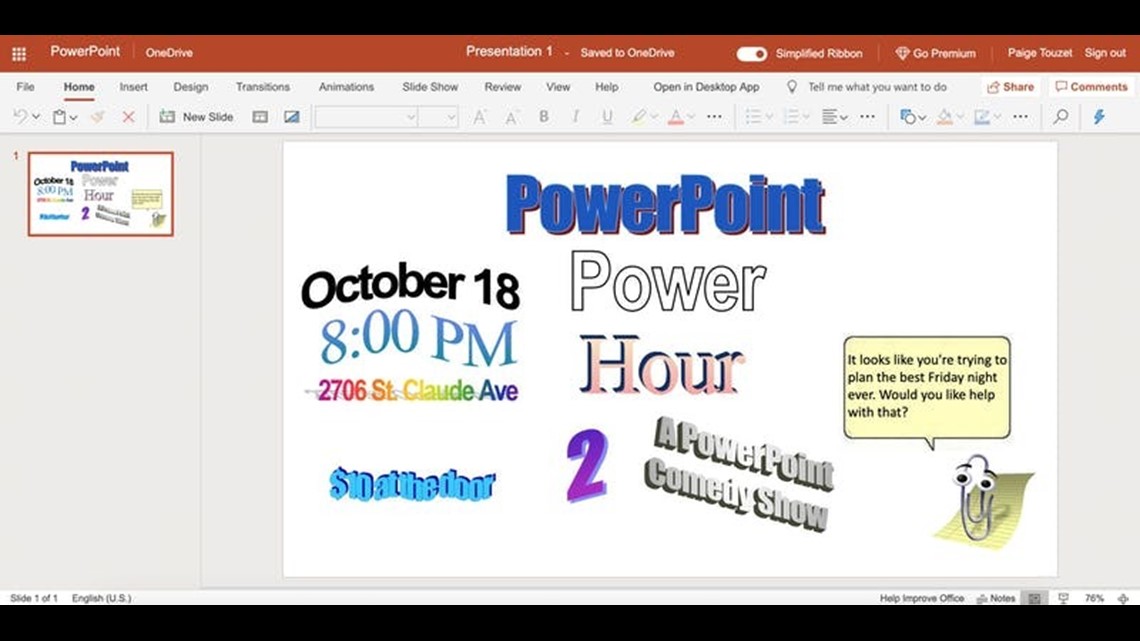Switch to the View tab
The height and width of the screenshot is (641, 1140).
pyautogui.click(x=558, y=86)
